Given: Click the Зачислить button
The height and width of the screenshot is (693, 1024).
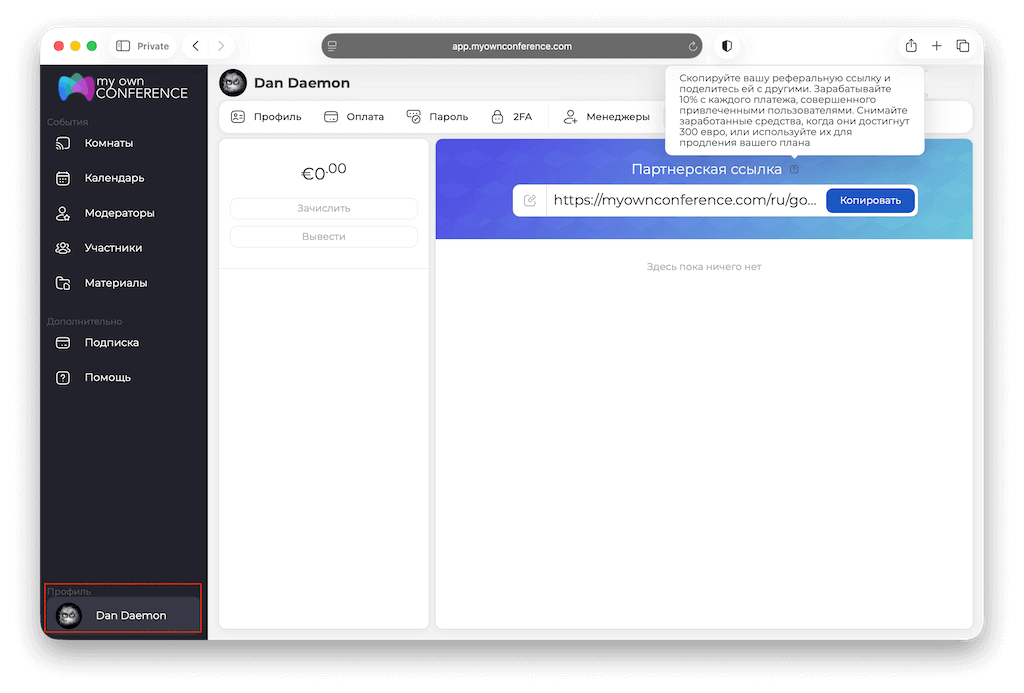Looking at the screenshot, I should (x=324, y=208).
